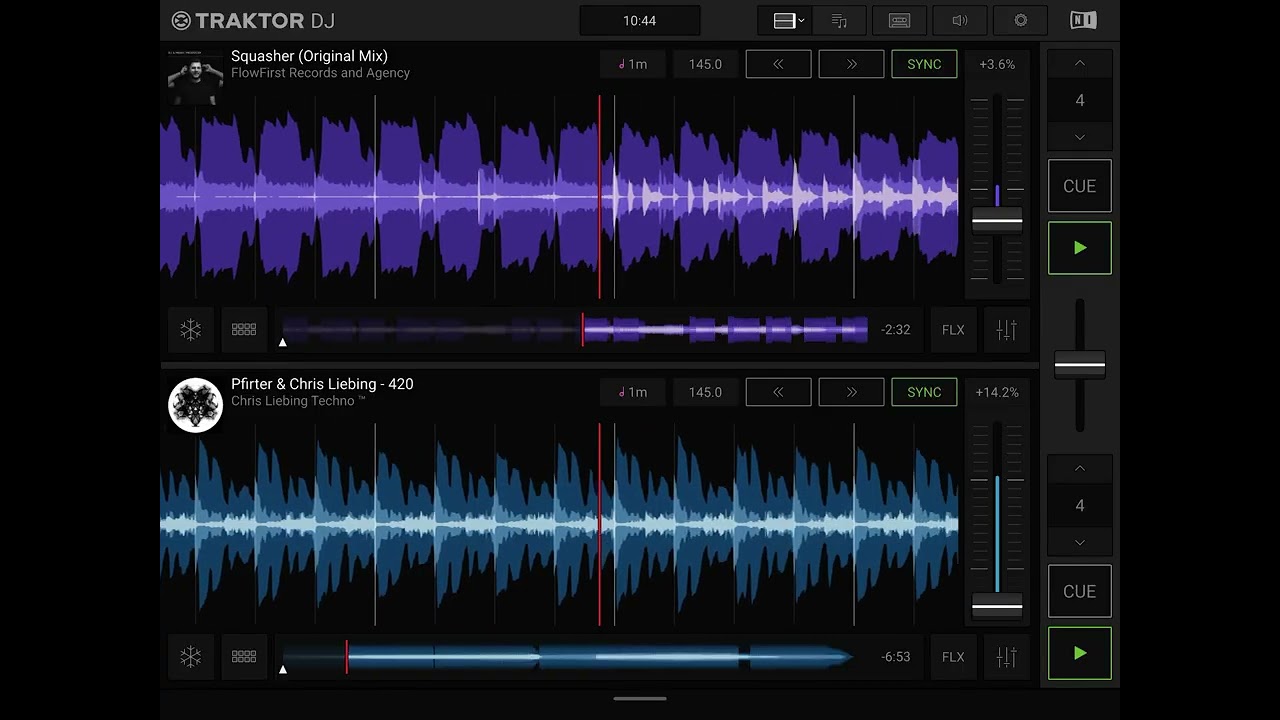Click the -6:53 remaining time display
Viewport: 1280px width, 720px height.
coord(896,657)
